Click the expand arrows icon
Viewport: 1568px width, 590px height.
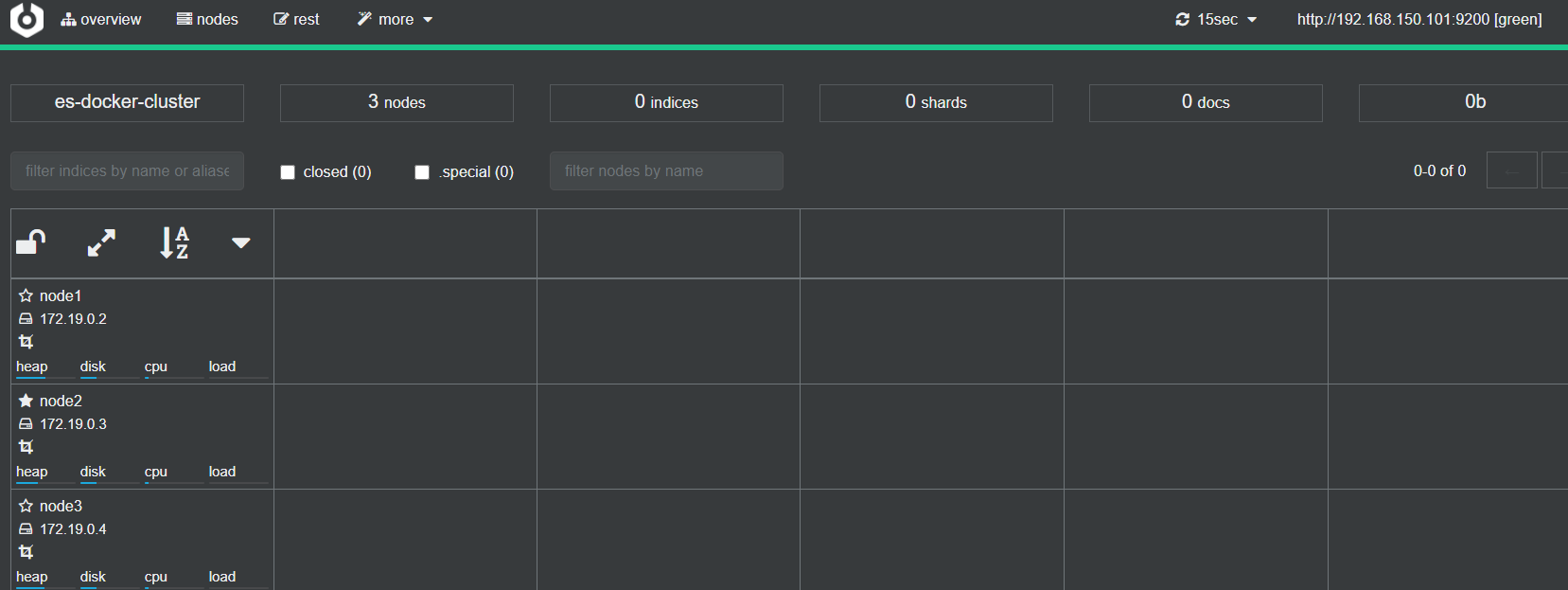pos(101,243)
